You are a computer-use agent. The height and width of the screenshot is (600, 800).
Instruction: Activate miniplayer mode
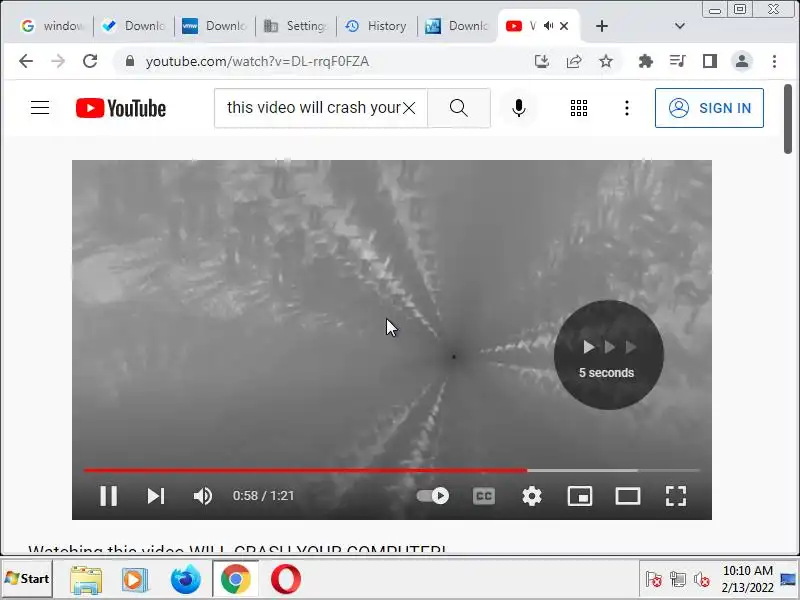tap(580, 496)
